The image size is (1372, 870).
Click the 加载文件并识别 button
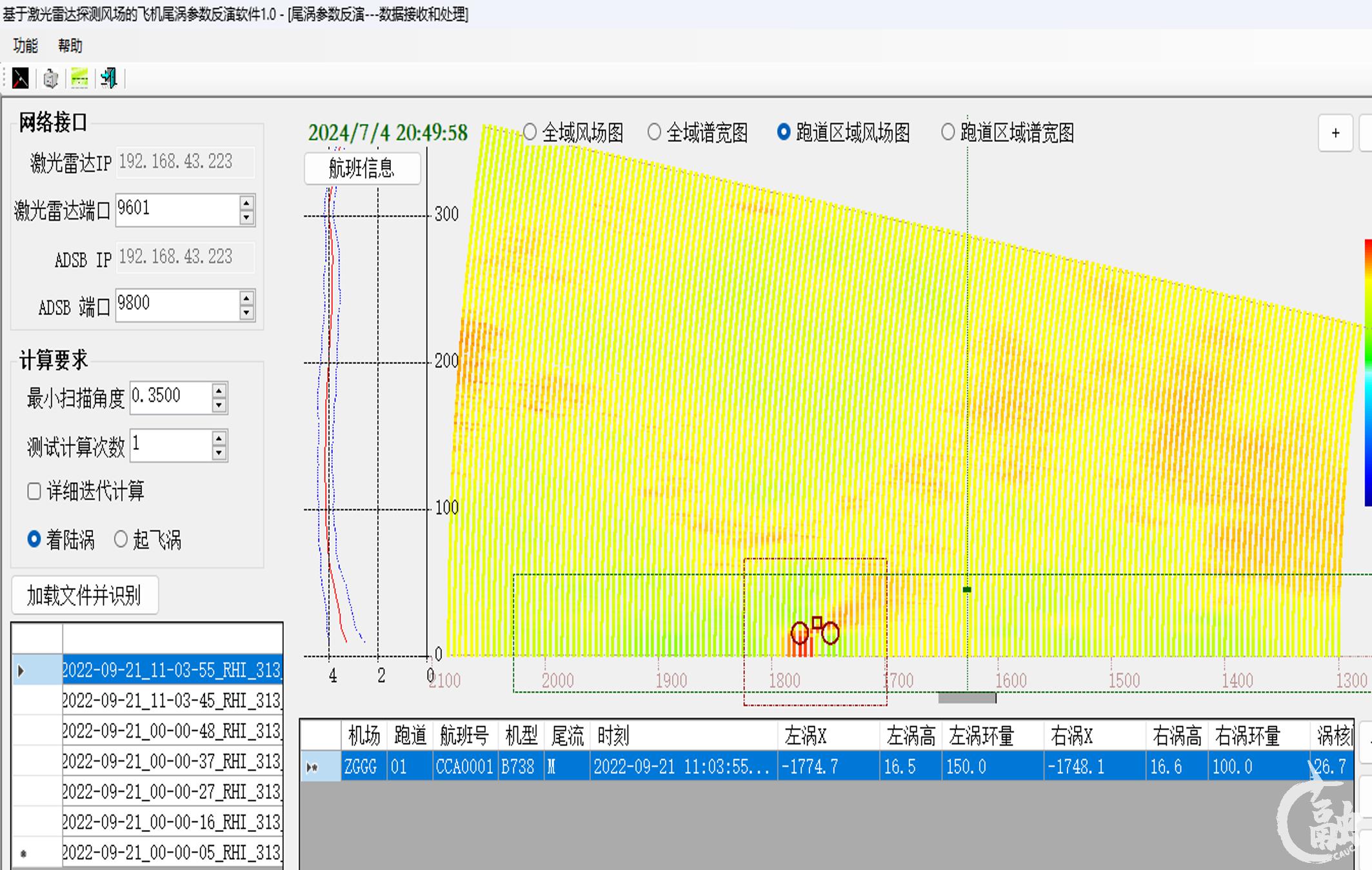point(85,595)
